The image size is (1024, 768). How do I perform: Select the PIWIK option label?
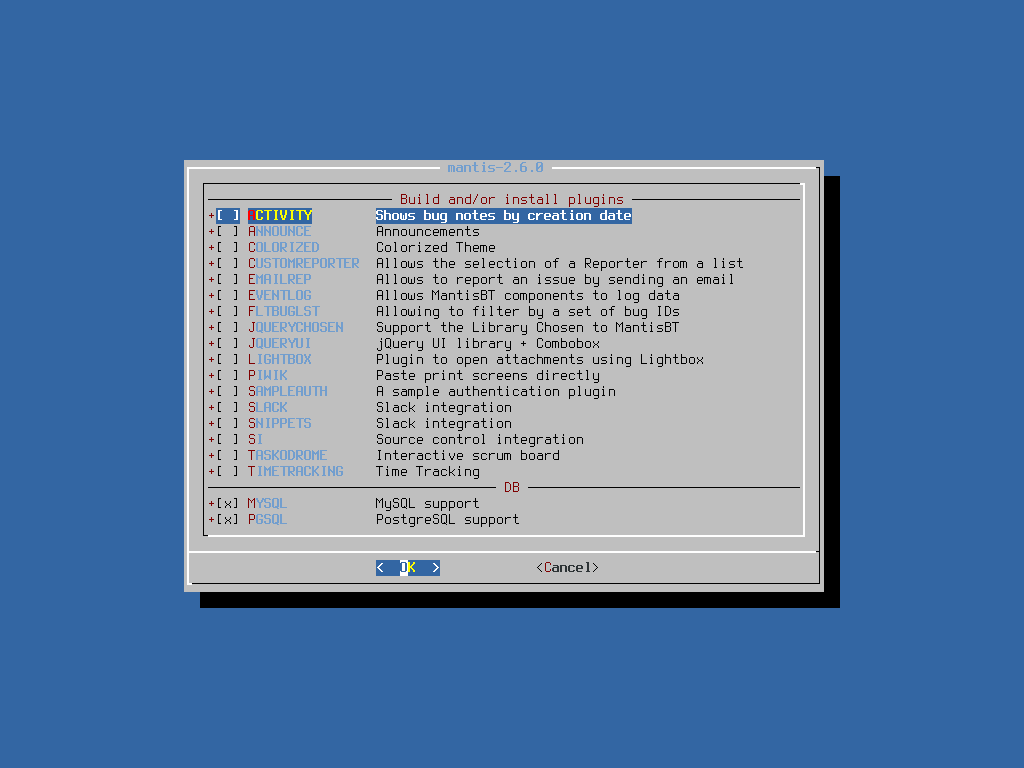point(268,376)
